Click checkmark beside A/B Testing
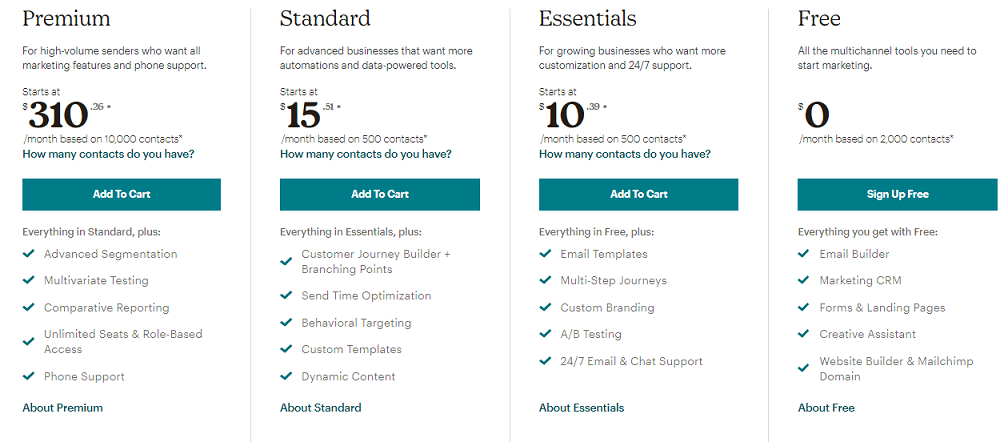Screen dimensions: 1008x442 coord(545,334)
